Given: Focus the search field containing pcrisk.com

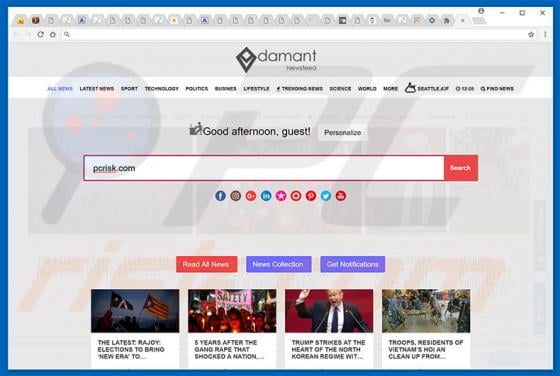Looking at the screenshot, I should pos(264,168).
